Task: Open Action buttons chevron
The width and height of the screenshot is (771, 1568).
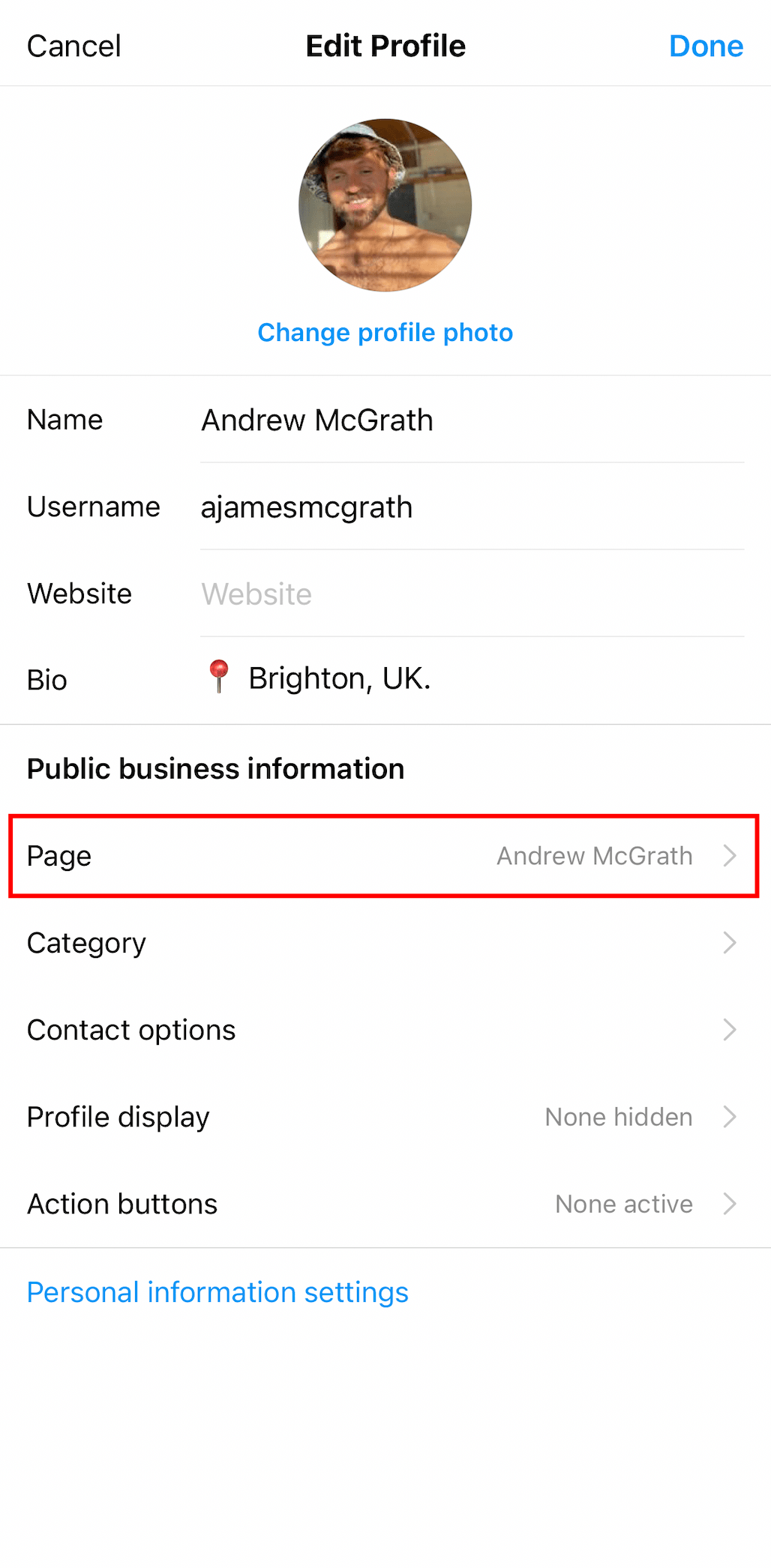Action: pos(730,1204)
